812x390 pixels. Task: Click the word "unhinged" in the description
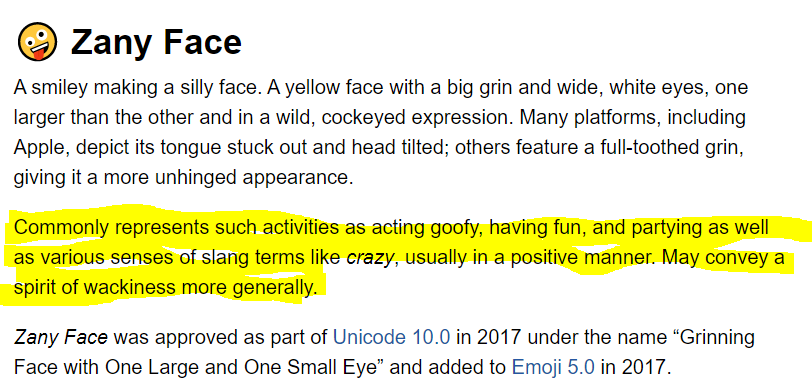pyautogui.click(x=196, y=178)
